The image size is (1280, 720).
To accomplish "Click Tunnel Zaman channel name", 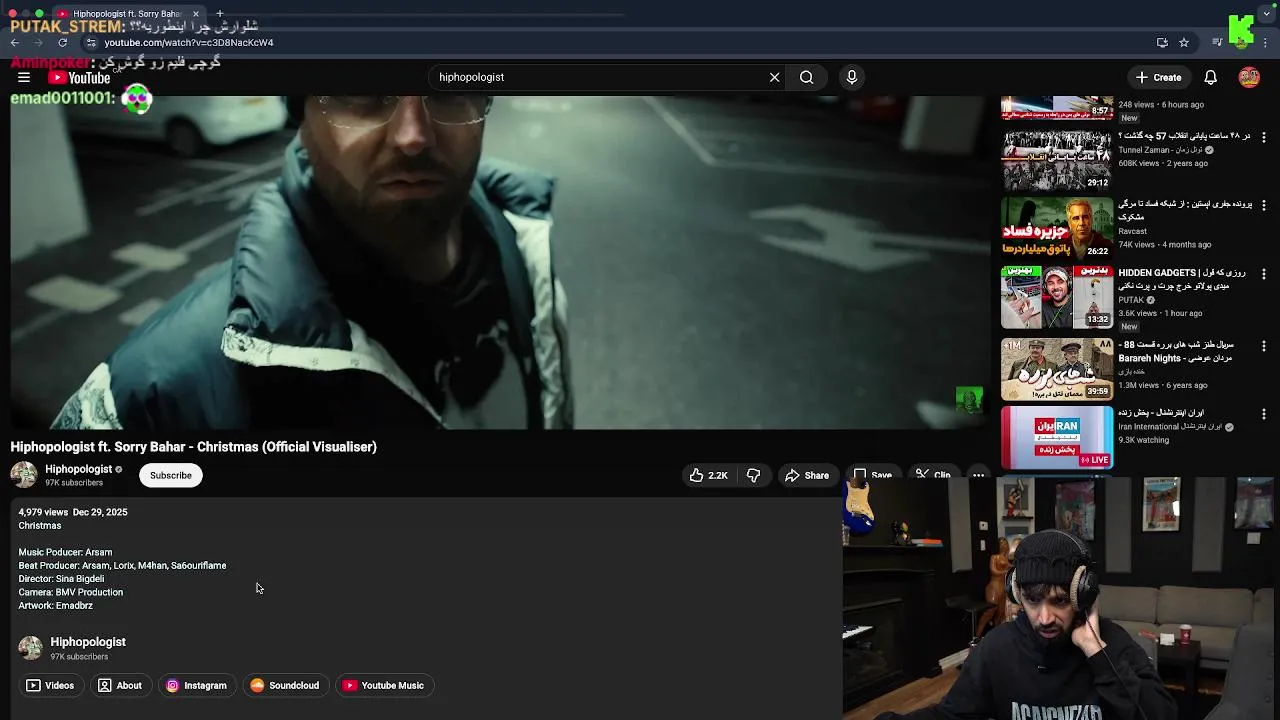I will (1160, 150).
